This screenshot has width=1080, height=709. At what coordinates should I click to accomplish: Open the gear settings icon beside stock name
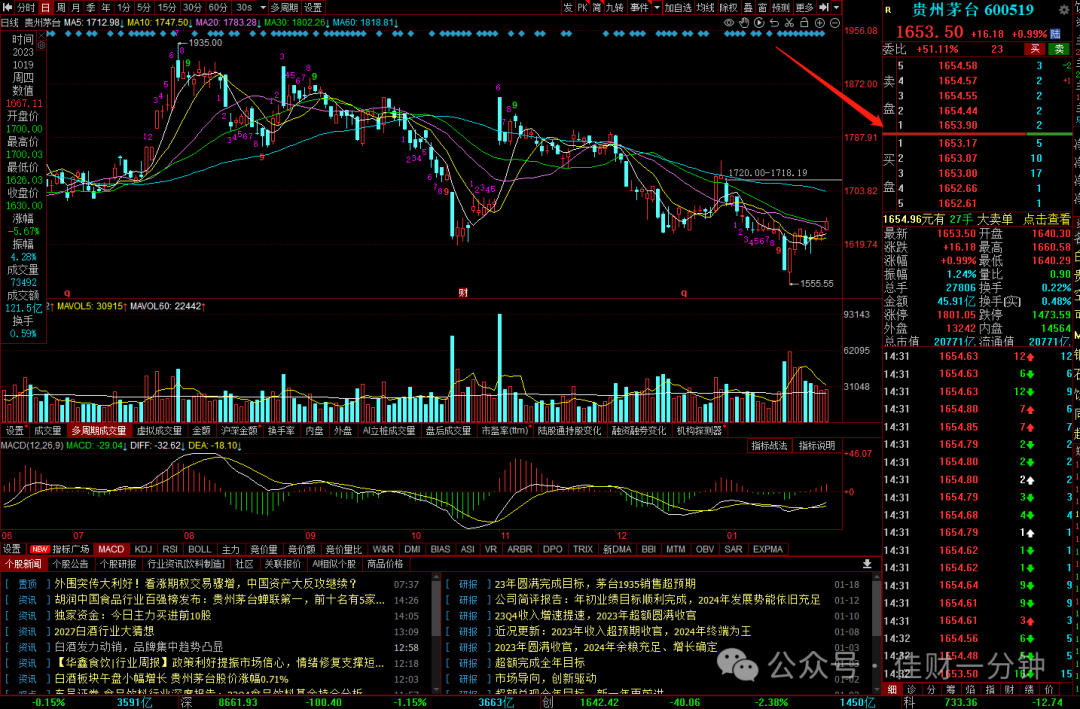pos(1064,10)
